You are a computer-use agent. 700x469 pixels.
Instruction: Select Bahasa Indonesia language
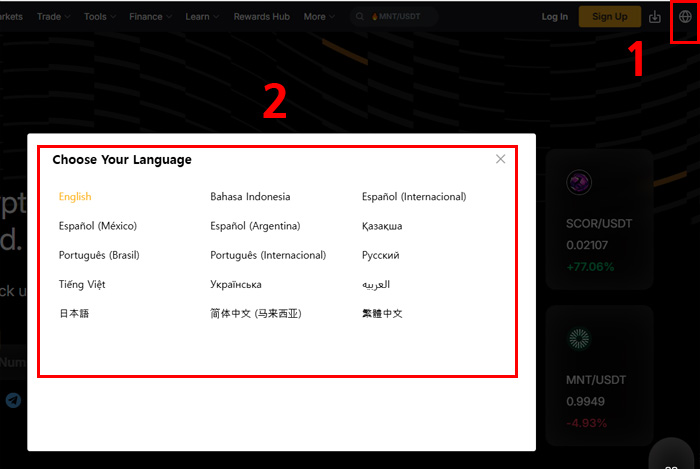(x=250, y=197)
